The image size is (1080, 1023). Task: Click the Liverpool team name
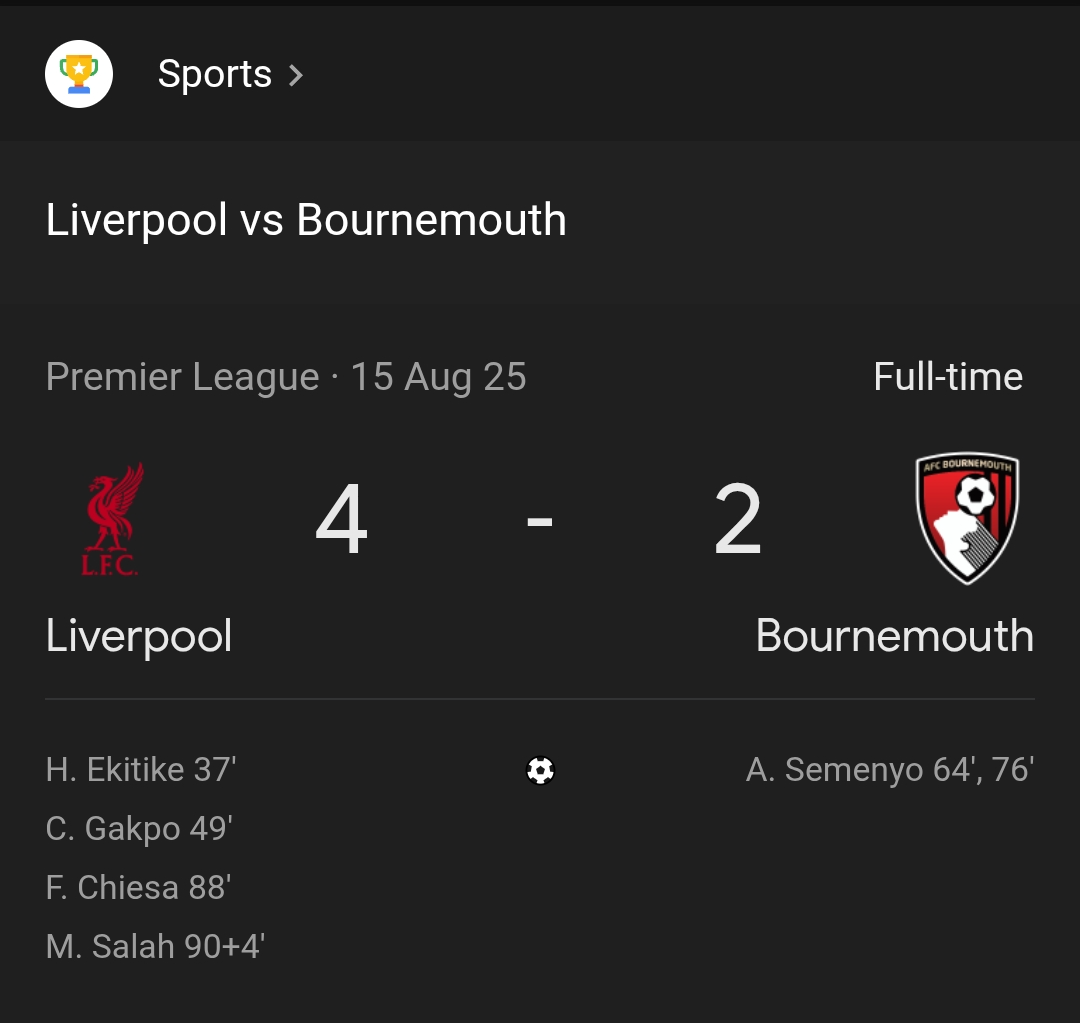137,636
